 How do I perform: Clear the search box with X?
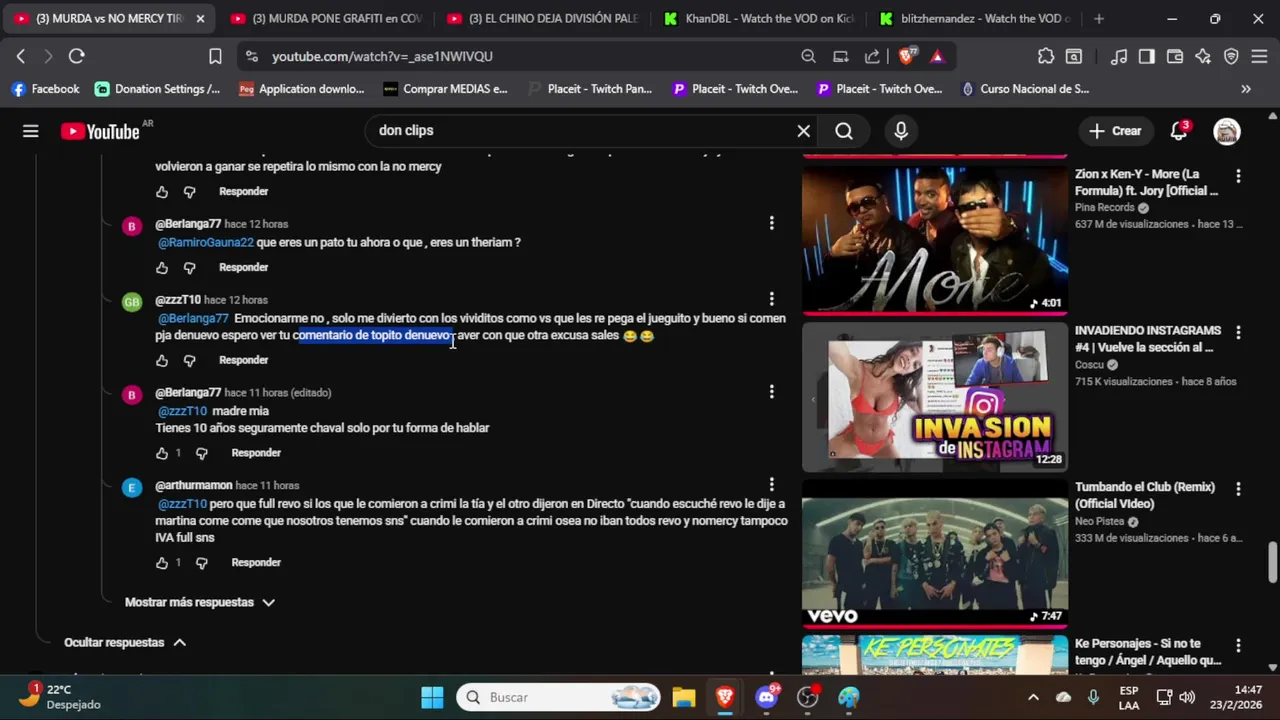coord(803,131)
